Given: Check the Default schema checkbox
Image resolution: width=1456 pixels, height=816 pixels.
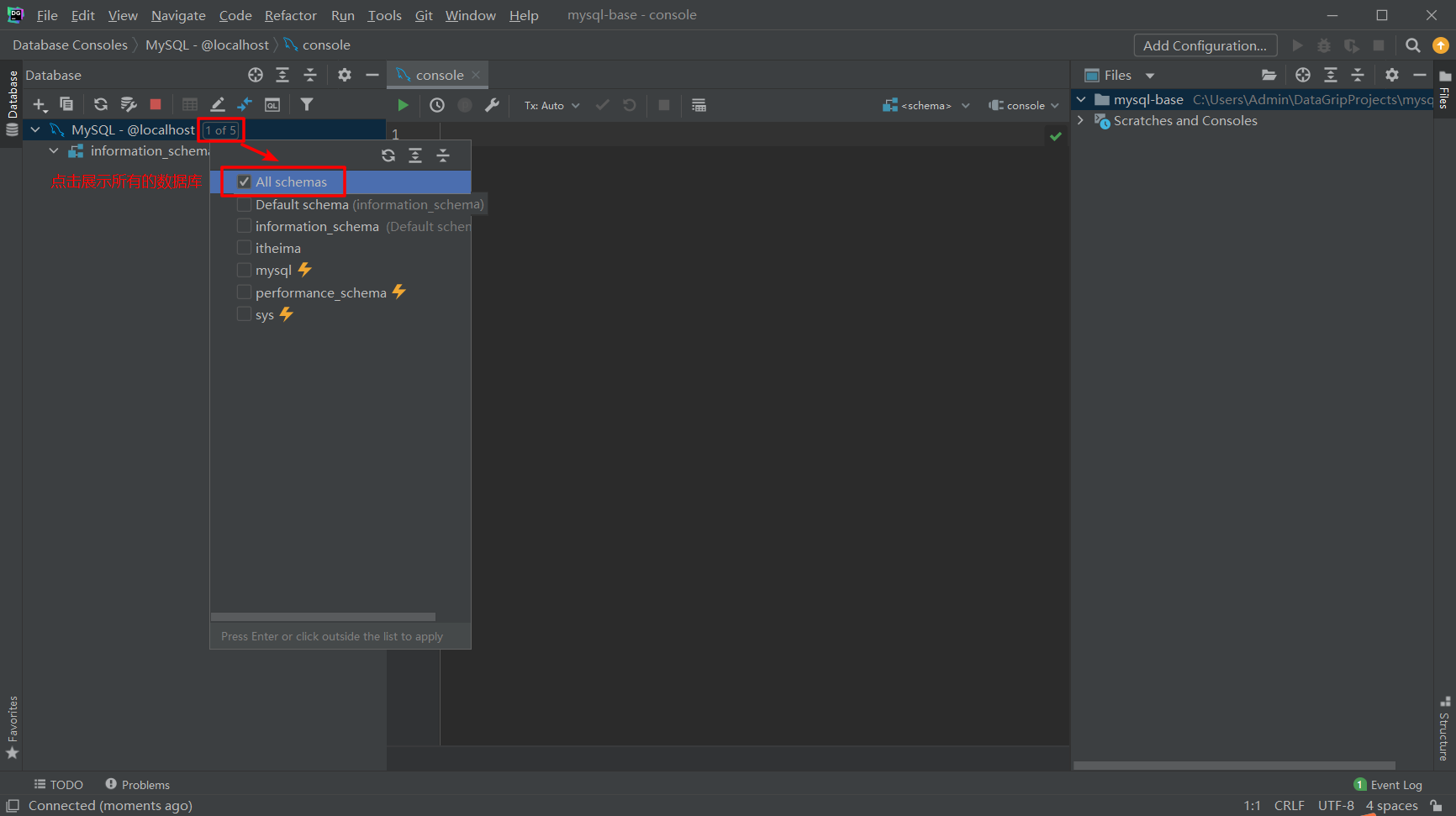Looking at the screenshot, I should click(x=244, y=204).
